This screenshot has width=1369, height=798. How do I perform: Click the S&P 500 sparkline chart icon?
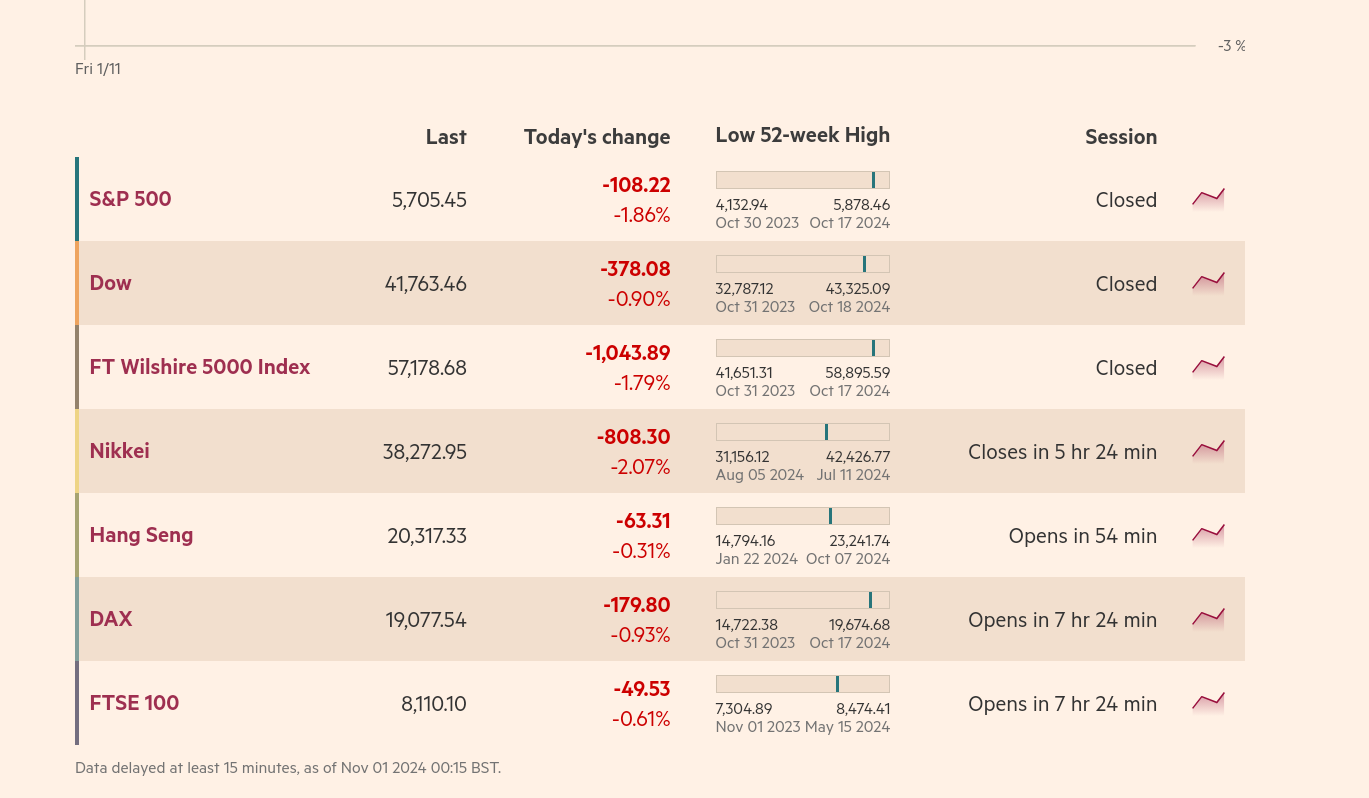[1208, 198]
